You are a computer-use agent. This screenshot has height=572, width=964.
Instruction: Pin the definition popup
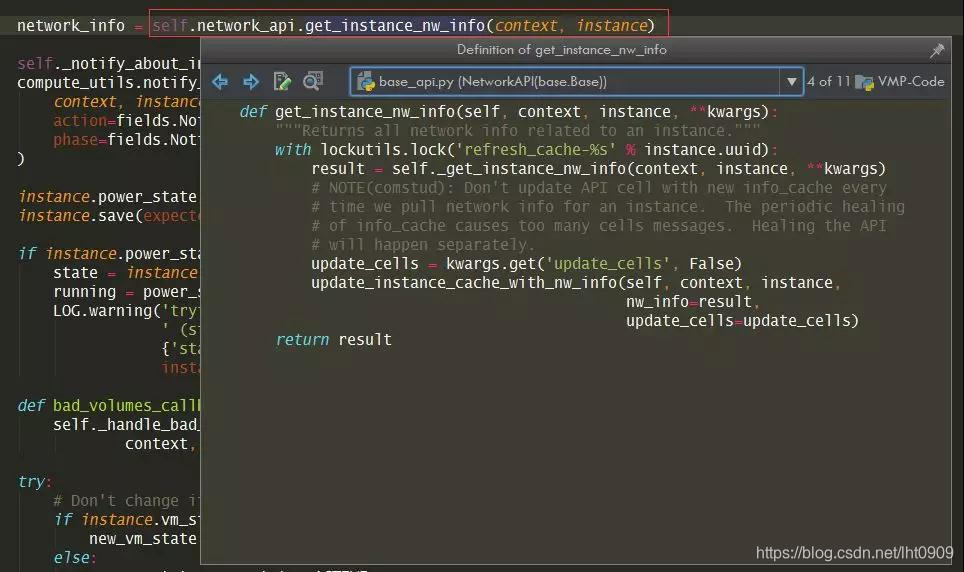click(937, 50)
